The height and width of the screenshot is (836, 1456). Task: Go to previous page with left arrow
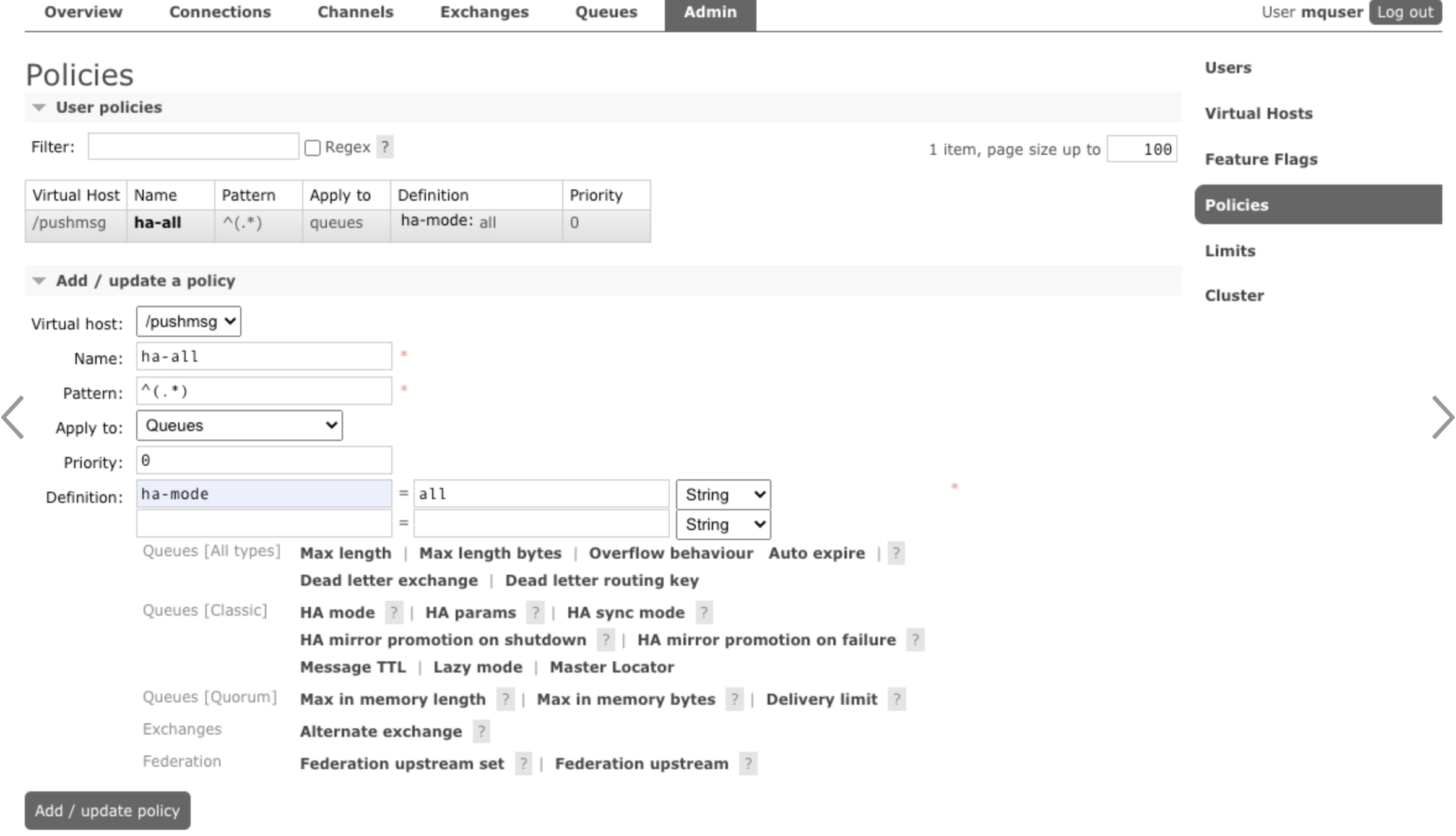tap(13, 418)
